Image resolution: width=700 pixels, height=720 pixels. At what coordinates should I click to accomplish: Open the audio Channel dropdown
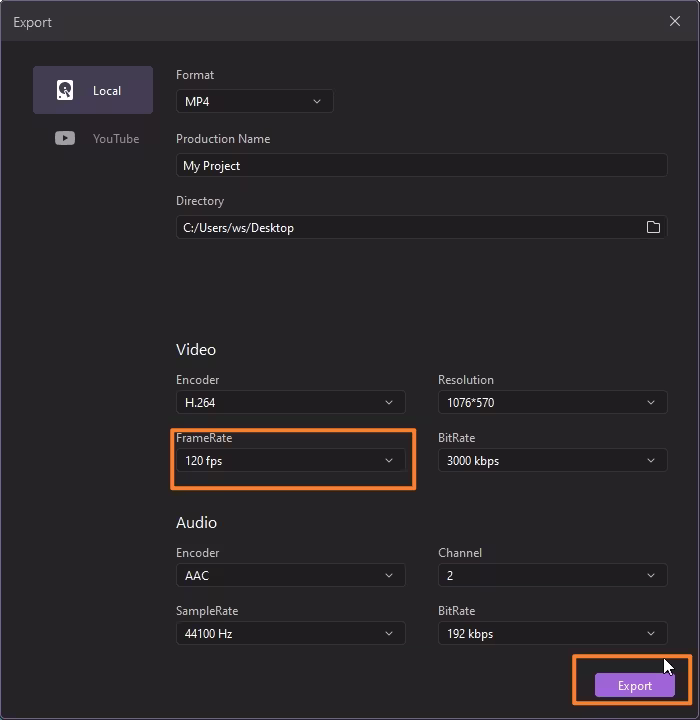552,575
